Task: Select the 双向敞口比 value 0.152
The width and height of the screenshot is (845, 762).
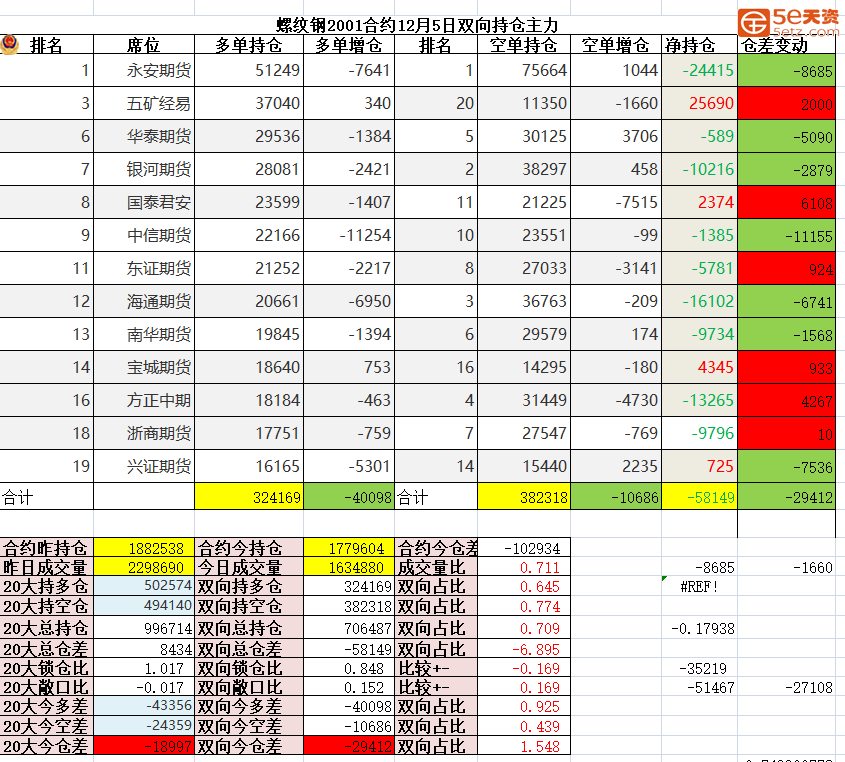Action: click(x=349, y=687)
